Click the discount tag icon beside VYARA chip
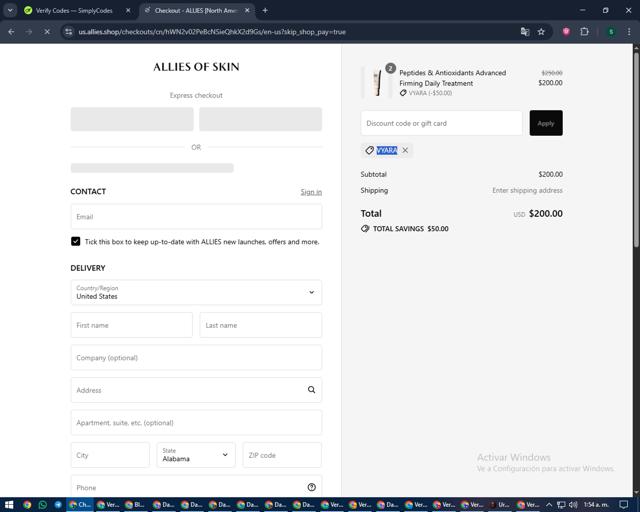The width and height of the screenshot is (640, 512). pos(369,150)
